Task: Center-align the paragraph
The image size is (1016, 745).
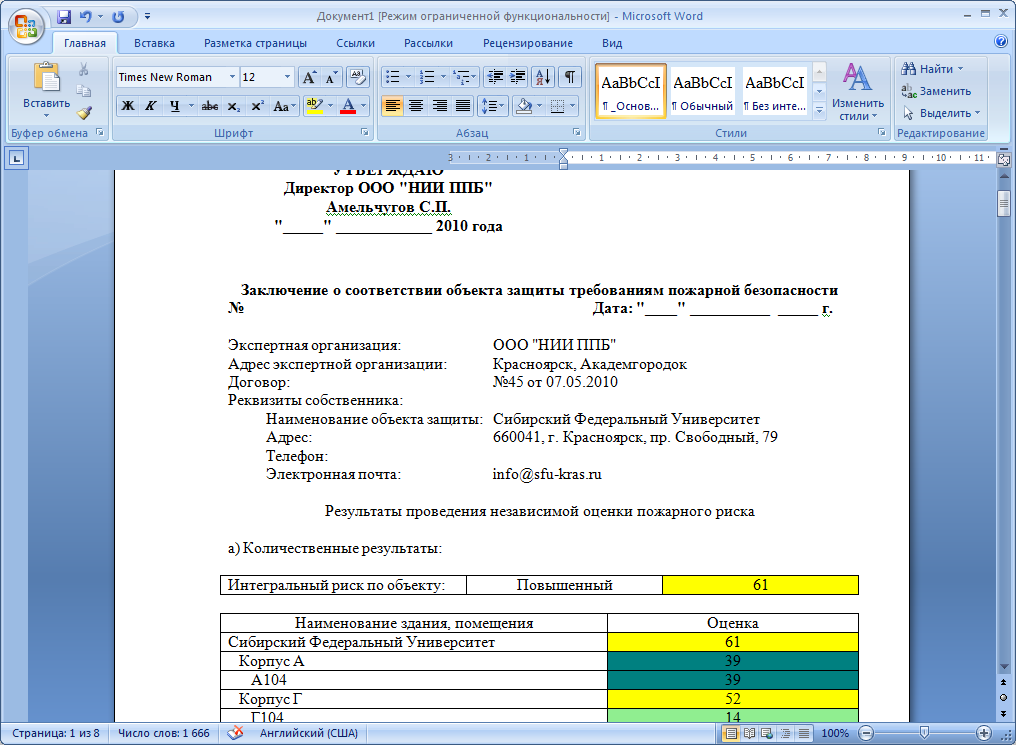Action: pyautogui.click(x=416, y=106)
